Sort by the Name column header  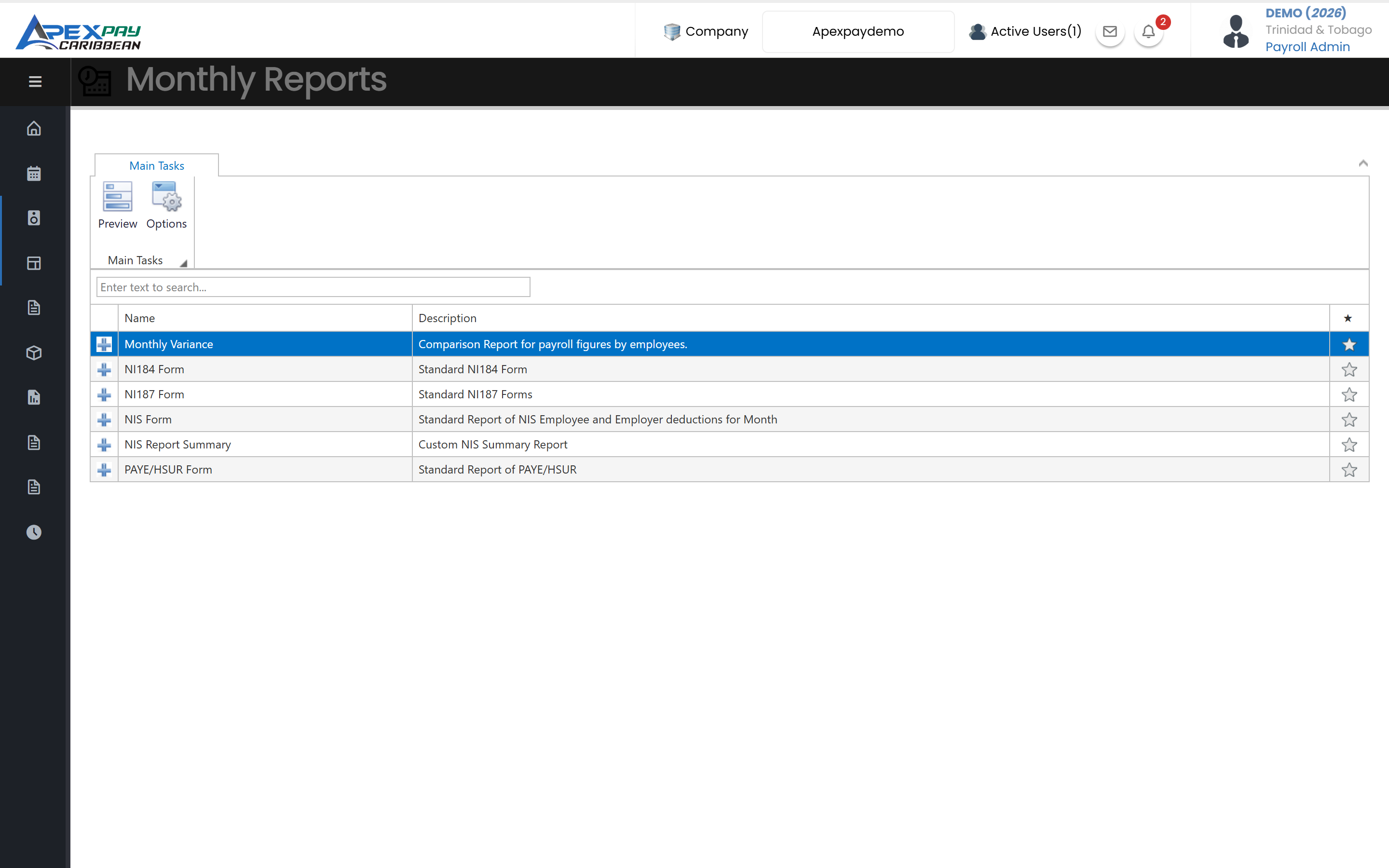pos(265,318)
